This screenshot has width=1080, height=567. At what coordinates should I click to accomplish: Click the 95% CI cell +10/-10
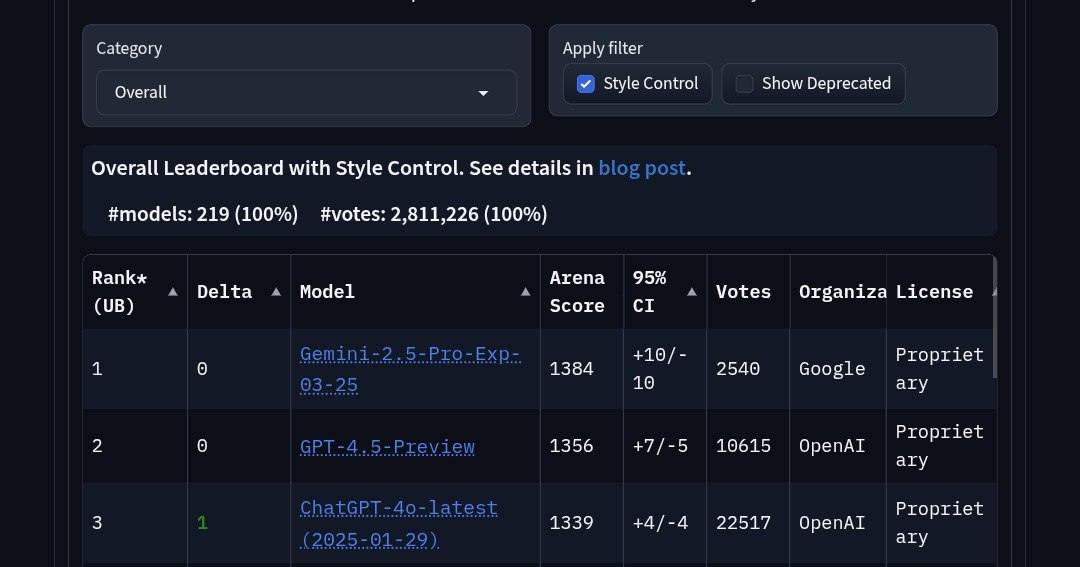pyautogui.click(x=665, y=369)
